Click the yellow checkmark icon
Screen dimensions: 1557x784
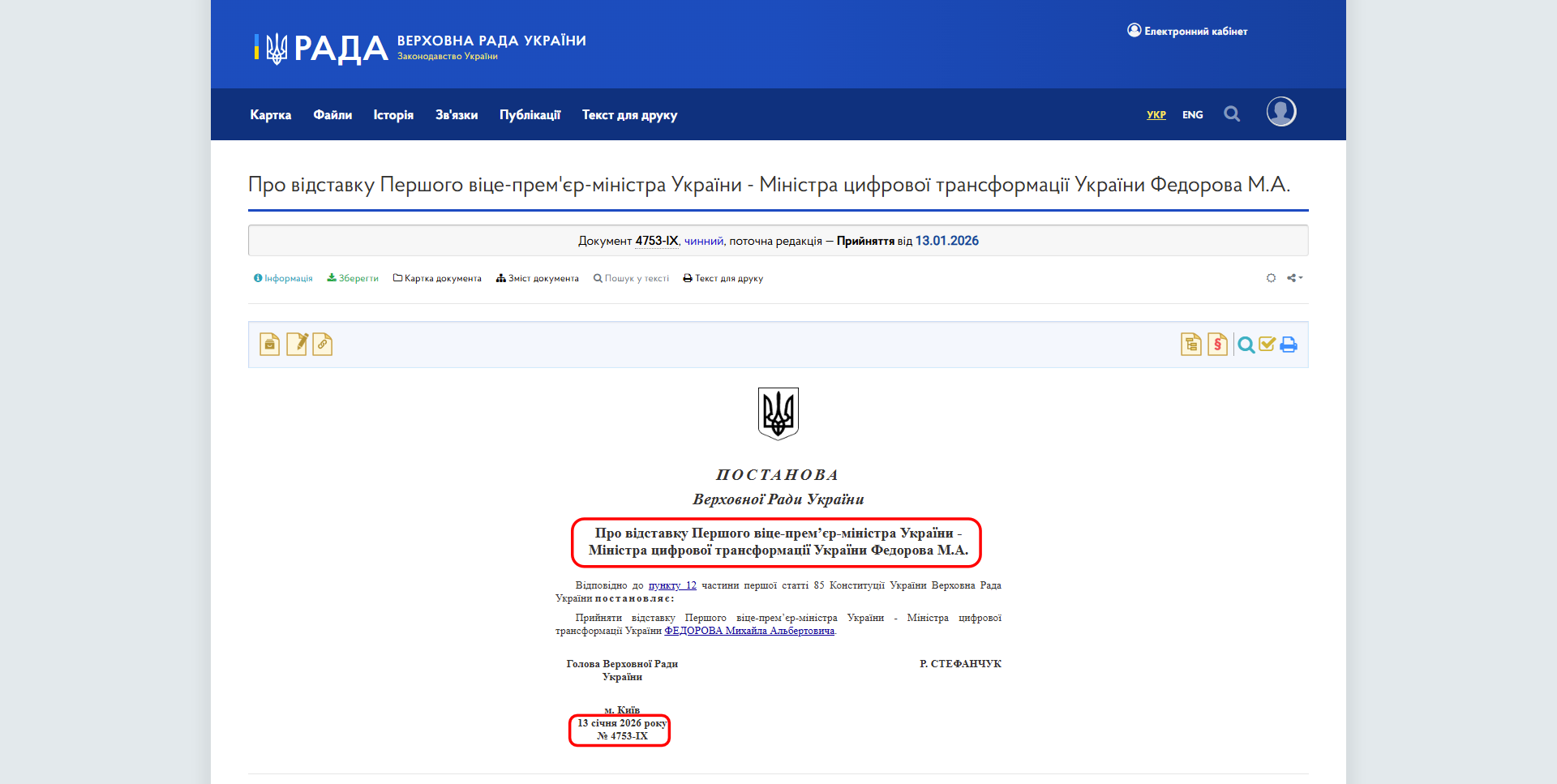(x=1267, y=344)
